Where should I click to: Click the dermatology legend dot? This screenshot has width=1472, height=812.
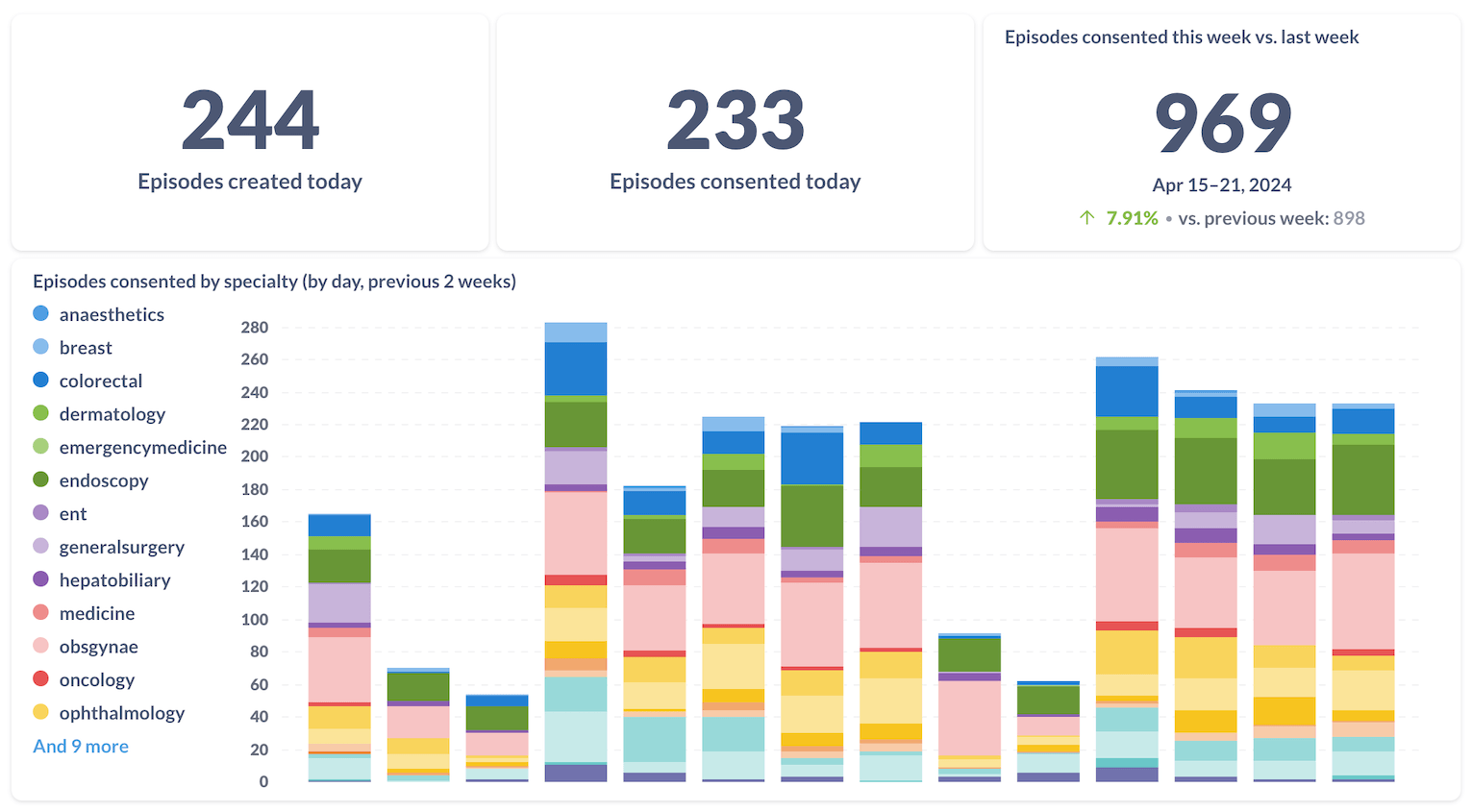pyautogui.click(x=40, y=413)
